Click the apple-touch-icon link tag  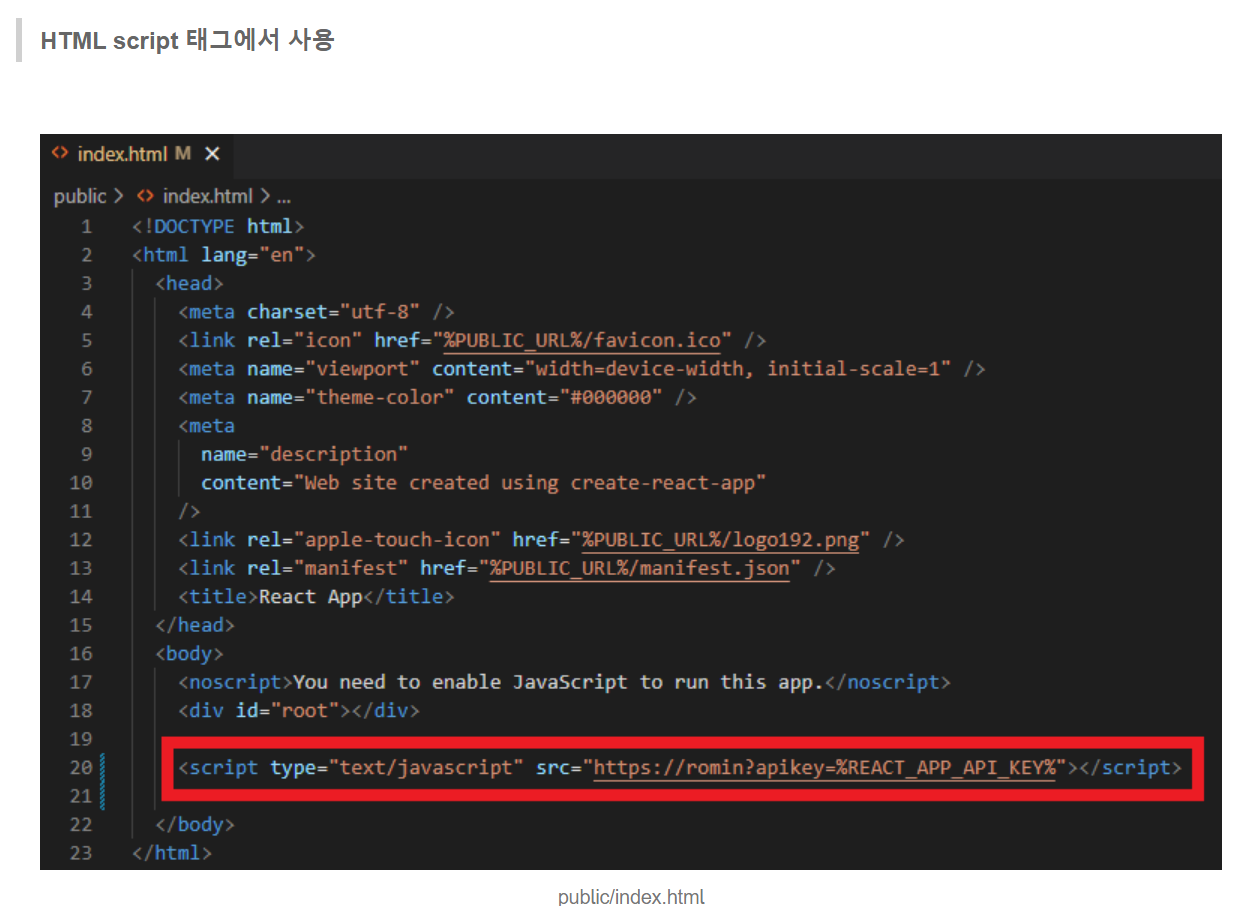coord(542,540)
